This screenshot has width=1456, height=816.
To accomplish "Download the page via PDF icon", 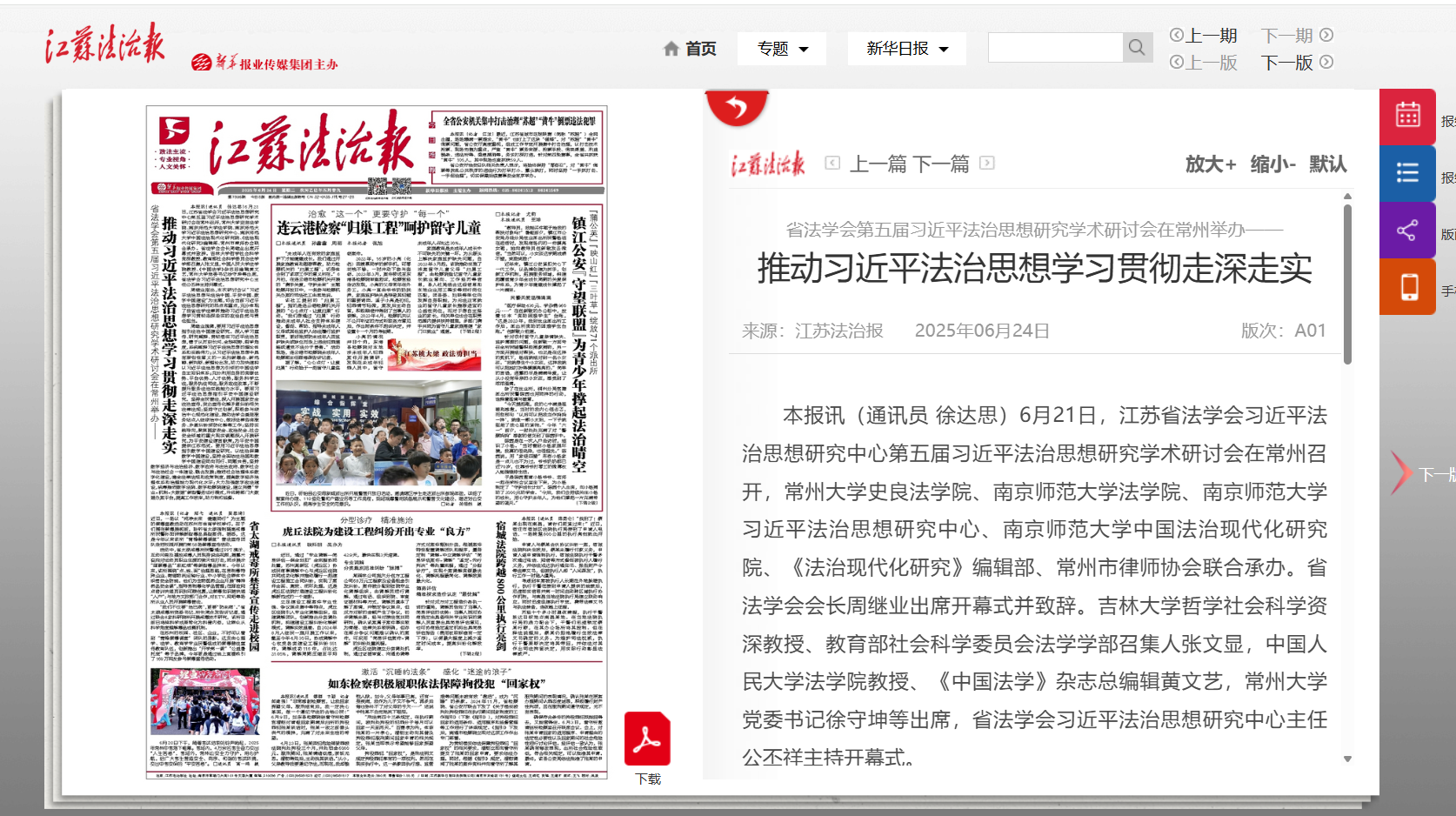I will tap(647, 739).
